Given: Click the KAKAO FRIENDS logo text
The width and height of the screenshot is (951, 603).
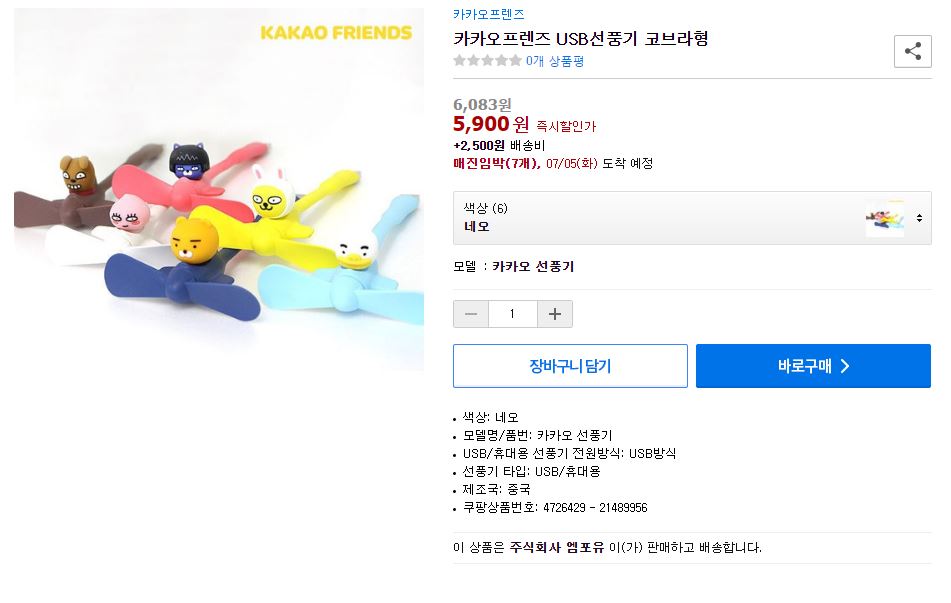Looking at the screenshot, I should pyautogui.click(x=335, y=33).
